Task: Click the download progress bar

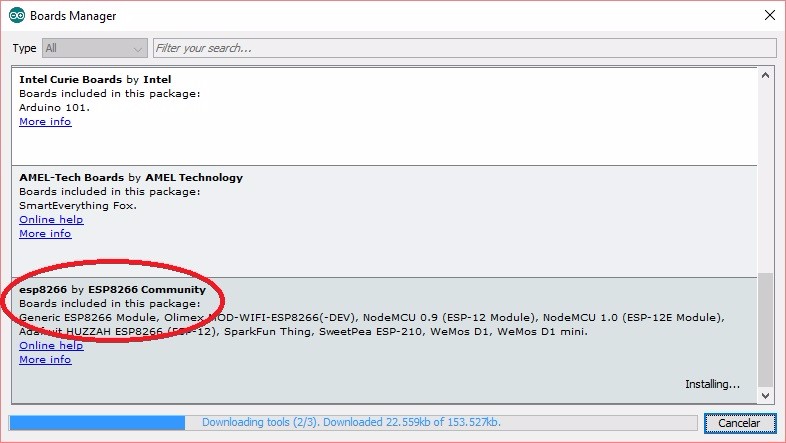Action: (352, 422)
